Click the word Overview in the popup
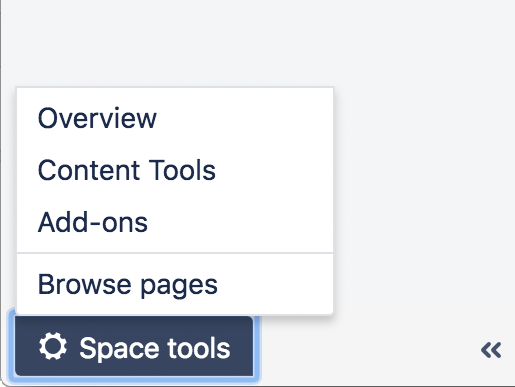Screen dimensions: 515x387 pyautogui.click(x=97, y=118)
